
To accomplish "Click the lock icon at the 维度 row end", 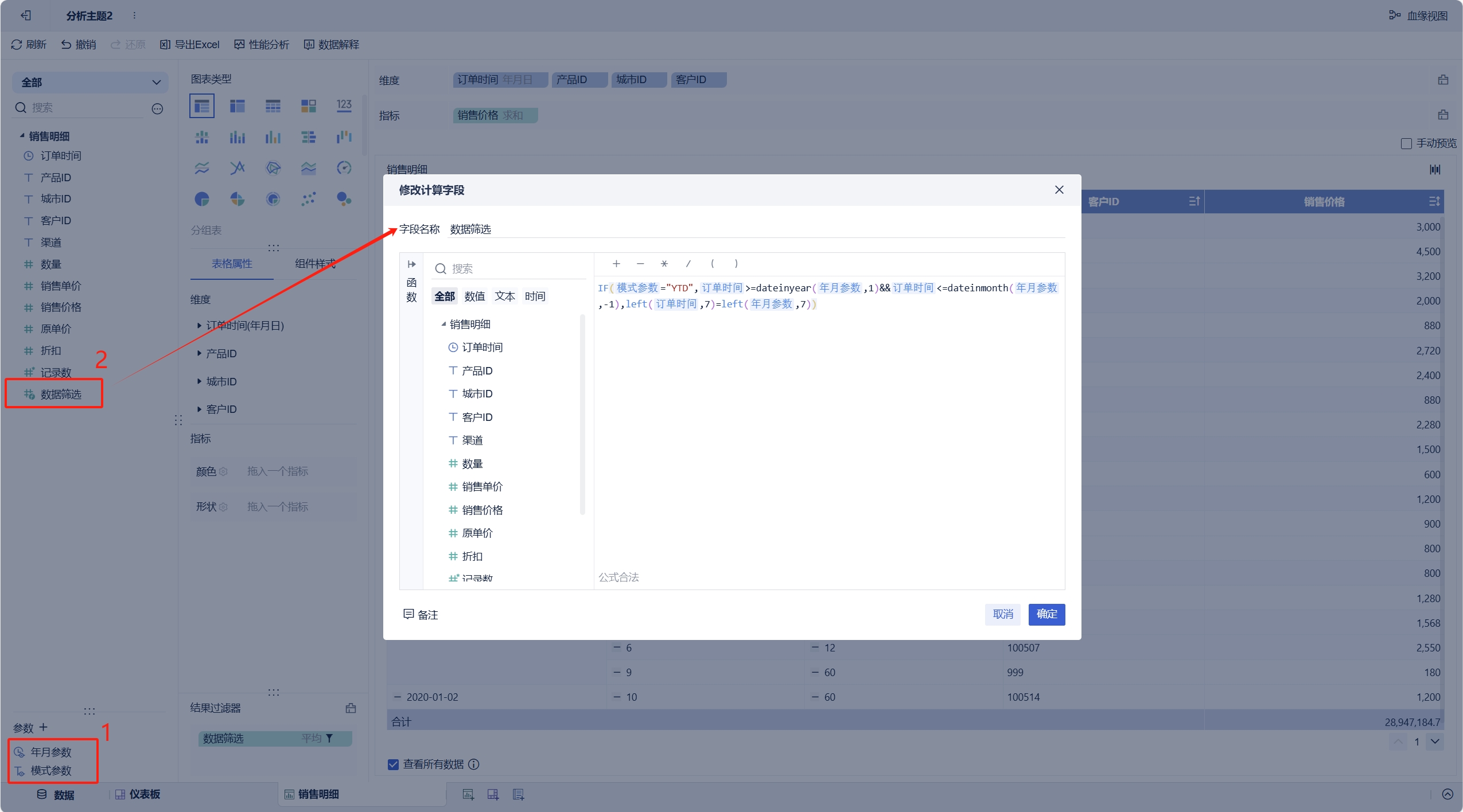I will click(x=1443, y=80).
